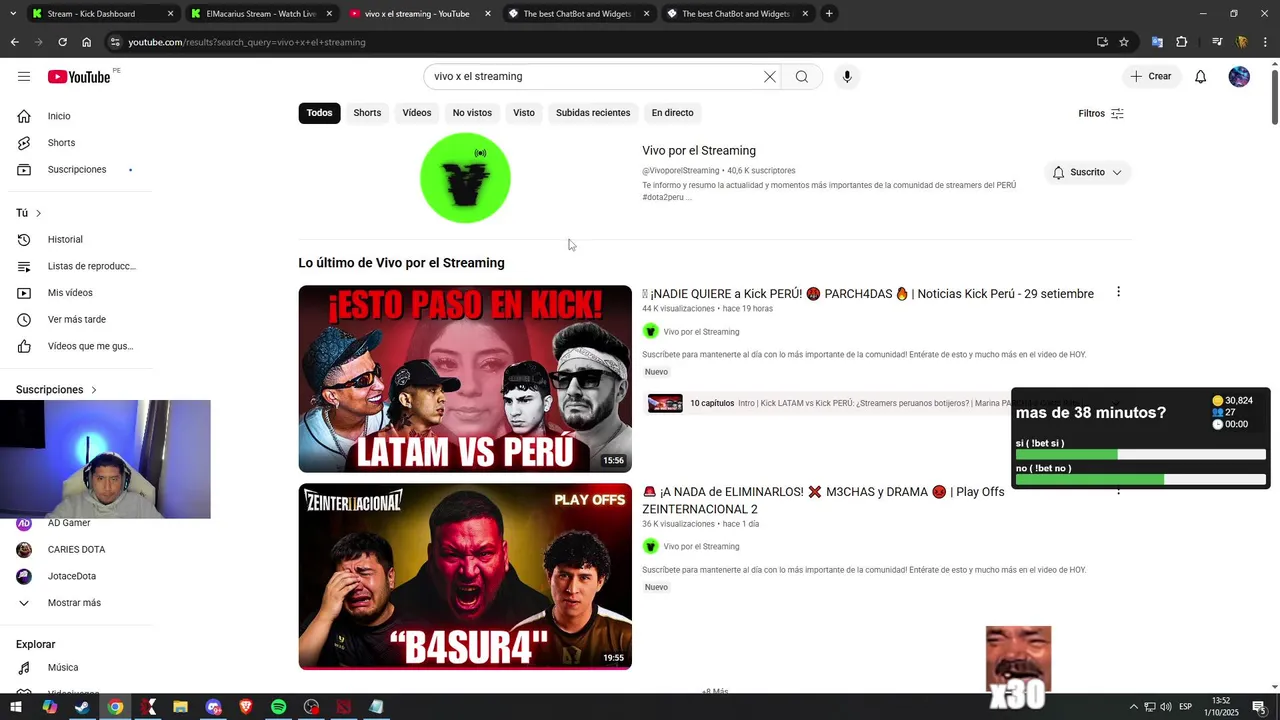
Task: Reload the page in the browser
Action: coord(62,42)
